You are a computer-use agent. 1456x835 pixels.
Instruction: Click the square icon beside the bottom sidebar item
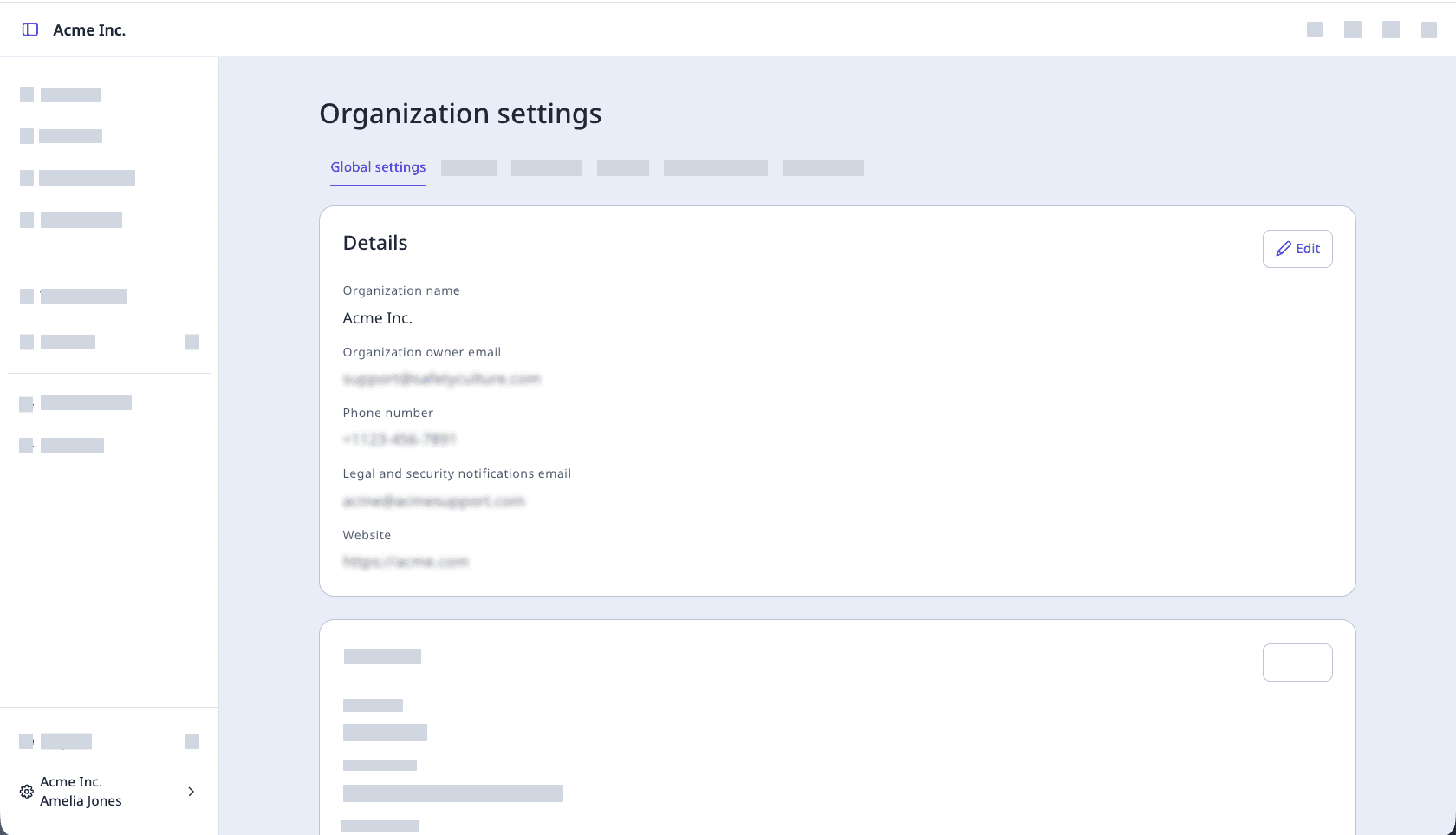(192, 741)
